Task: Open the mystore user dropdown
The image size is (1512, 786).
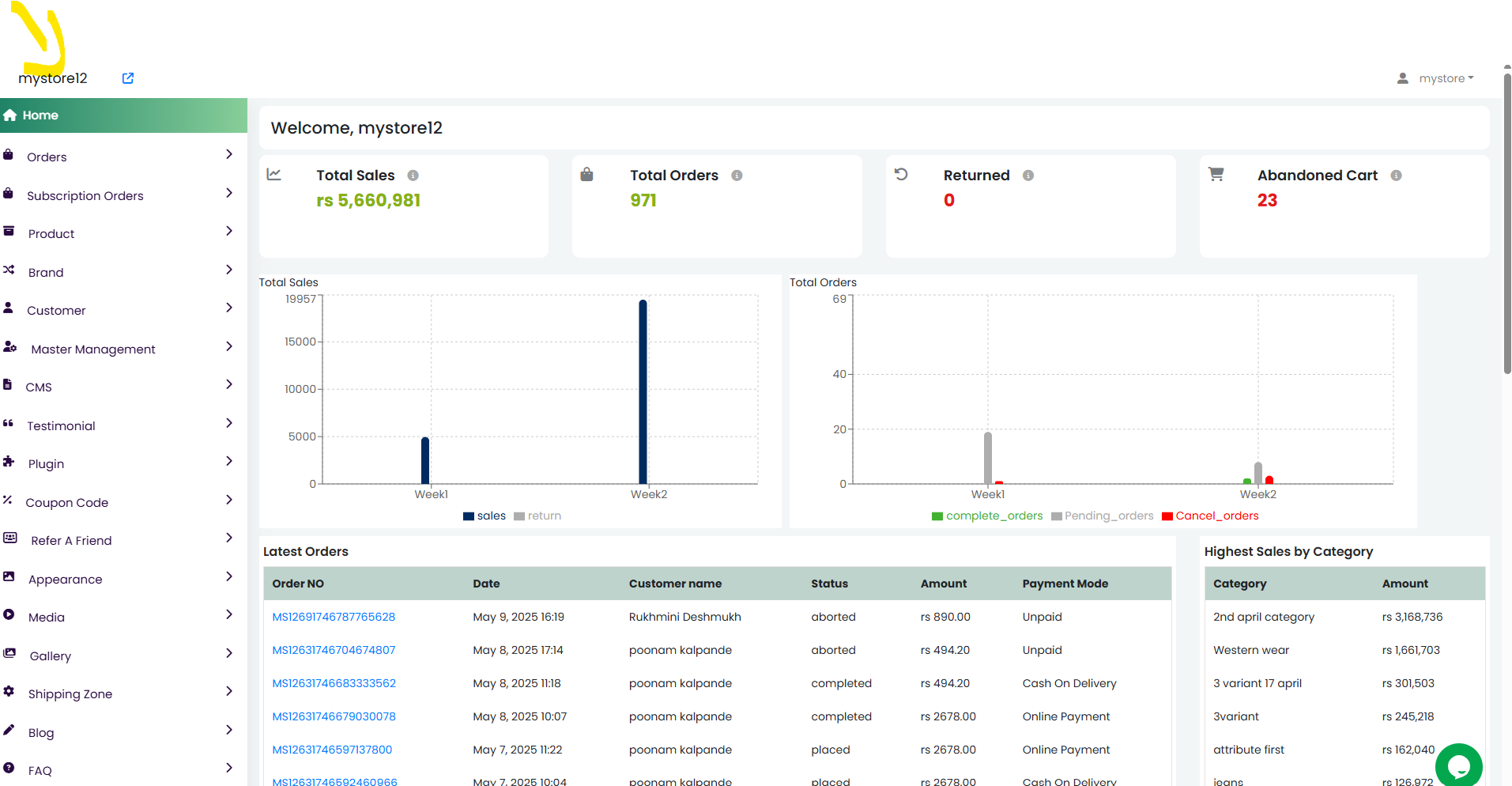Action: (1436, 78)
